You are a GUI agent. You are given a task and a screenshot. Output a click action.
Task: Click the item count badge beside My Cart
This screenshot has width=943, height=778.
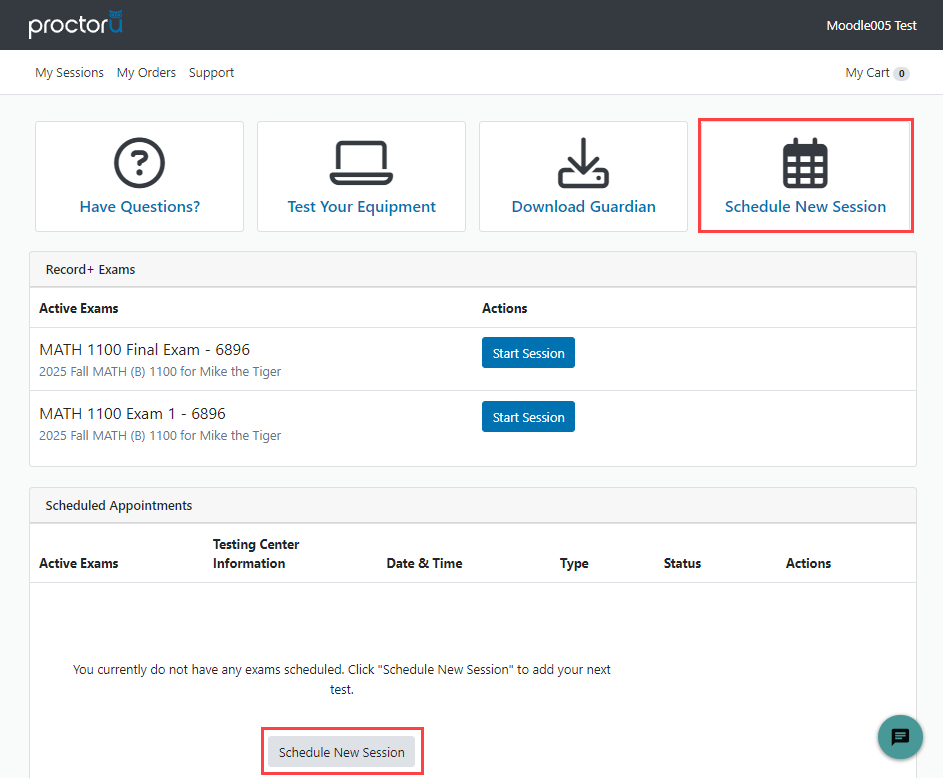coord(903,73)
